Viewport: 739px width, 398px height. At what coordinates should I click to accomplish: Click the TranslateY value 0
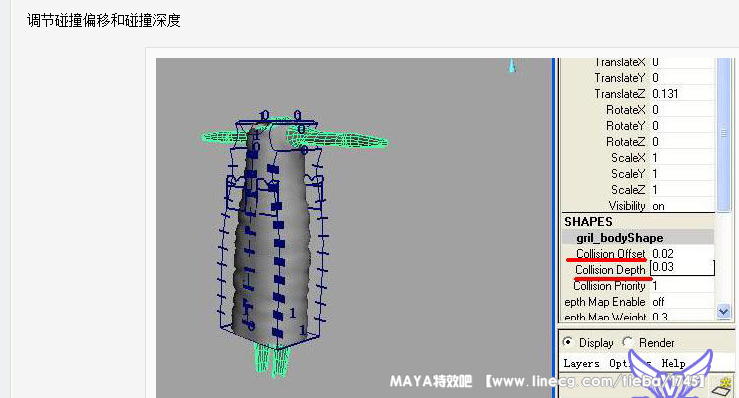(x=656, y=78)
